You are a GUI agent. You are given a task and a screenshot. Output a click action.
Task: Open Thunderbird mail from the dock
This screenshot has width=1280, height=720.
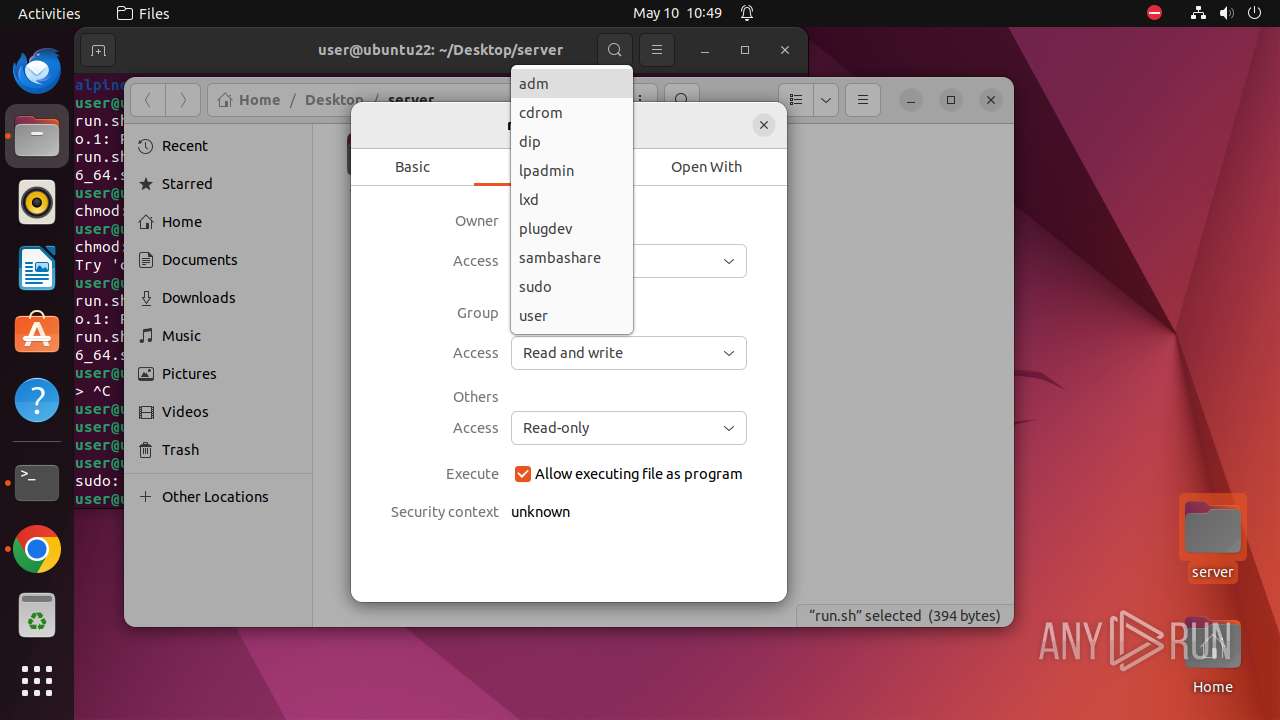[x=37, y=71]
